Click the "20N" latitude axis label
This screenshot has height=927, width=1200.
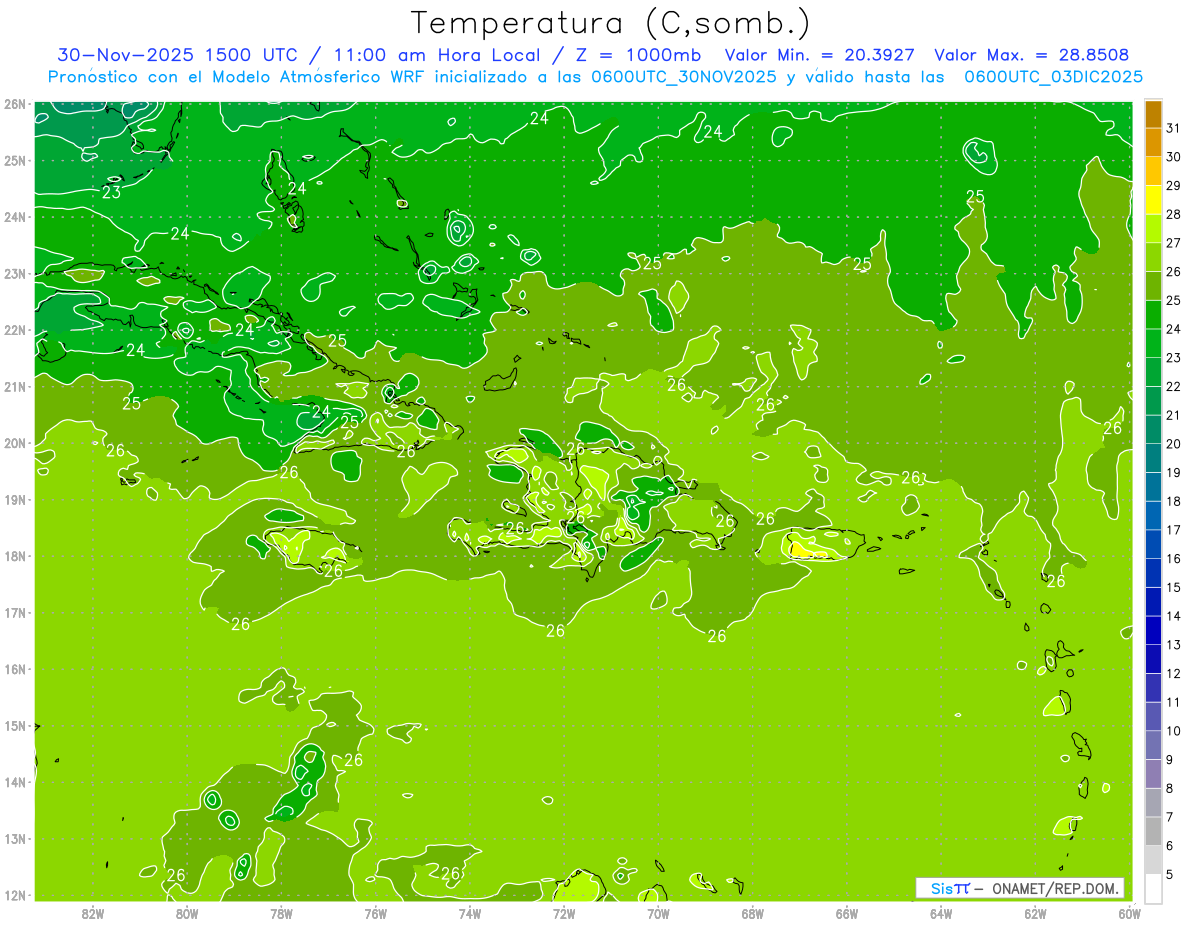[14, 443]
